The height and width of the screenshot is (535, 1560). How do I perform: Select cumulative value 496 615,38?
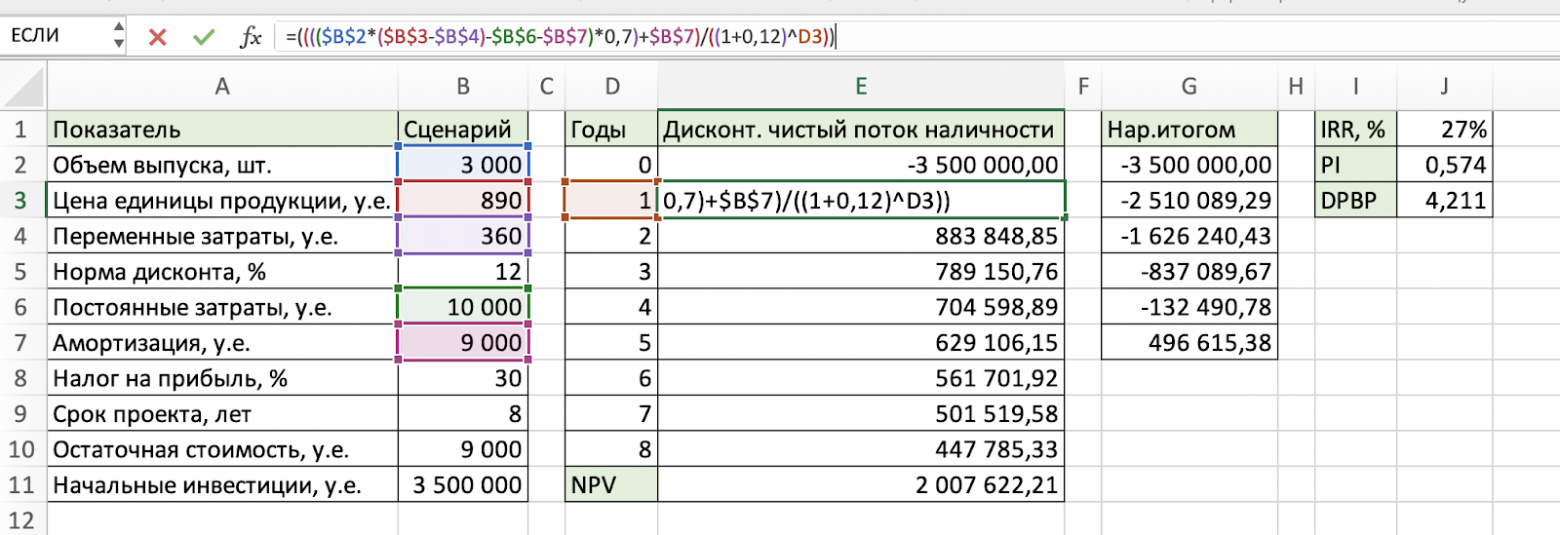coord(1188,343)
